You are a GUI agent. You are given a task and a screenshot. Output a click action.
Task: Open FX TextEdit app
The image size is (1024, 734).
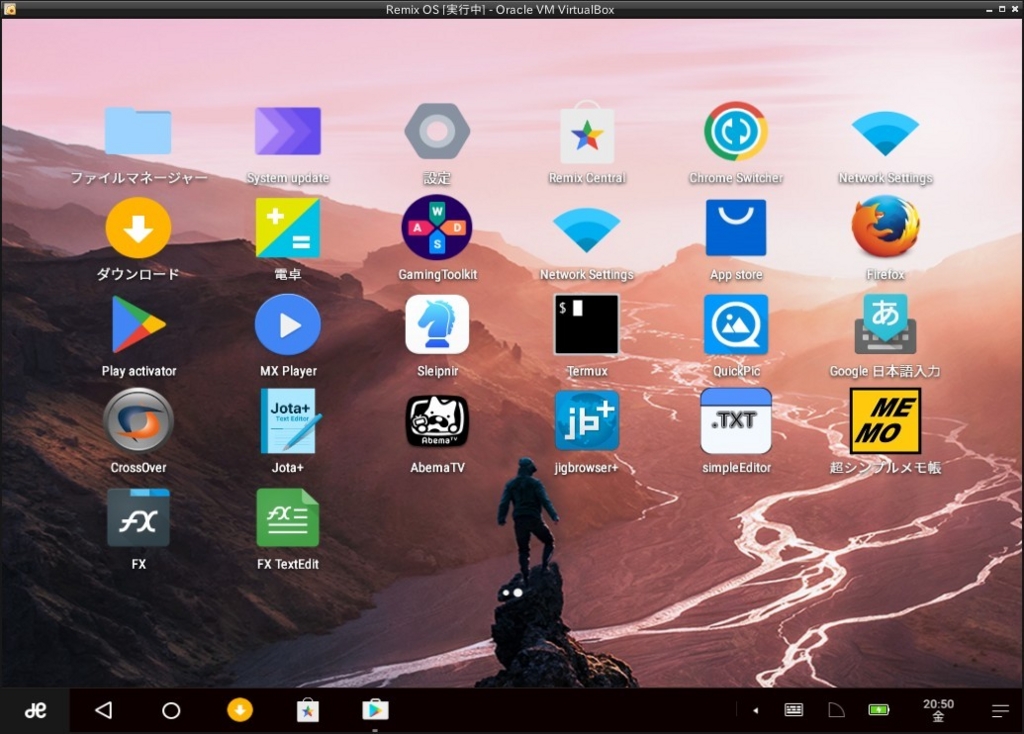point(287,518)
